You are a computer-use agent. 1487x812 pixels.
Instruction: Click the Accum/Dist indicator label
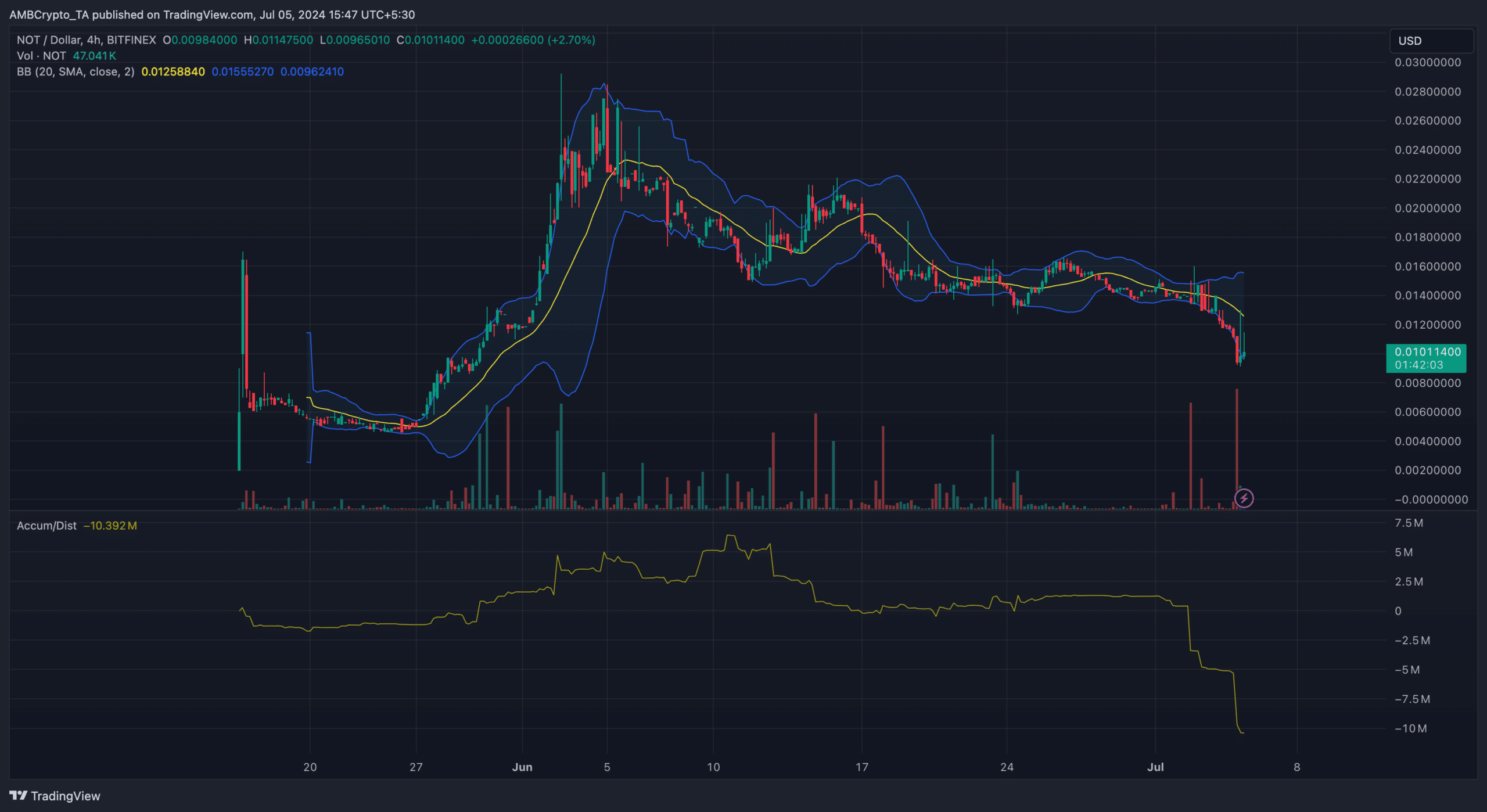[46, 526]
